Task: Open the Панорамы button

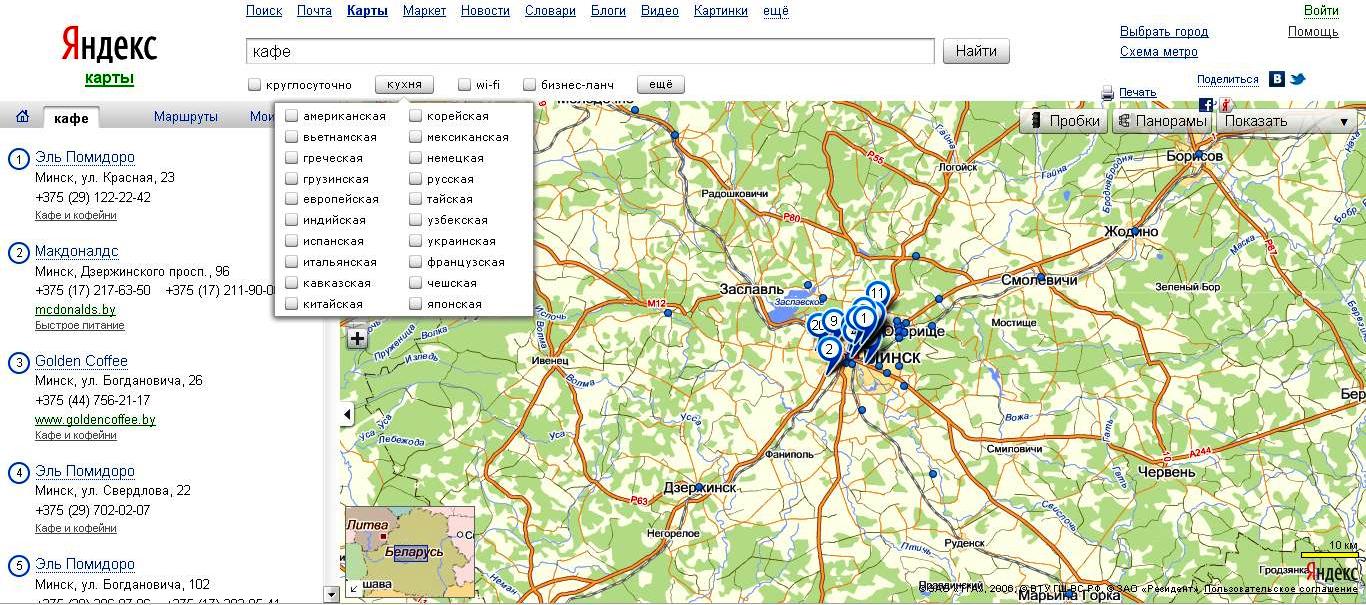Action: 1161,122
